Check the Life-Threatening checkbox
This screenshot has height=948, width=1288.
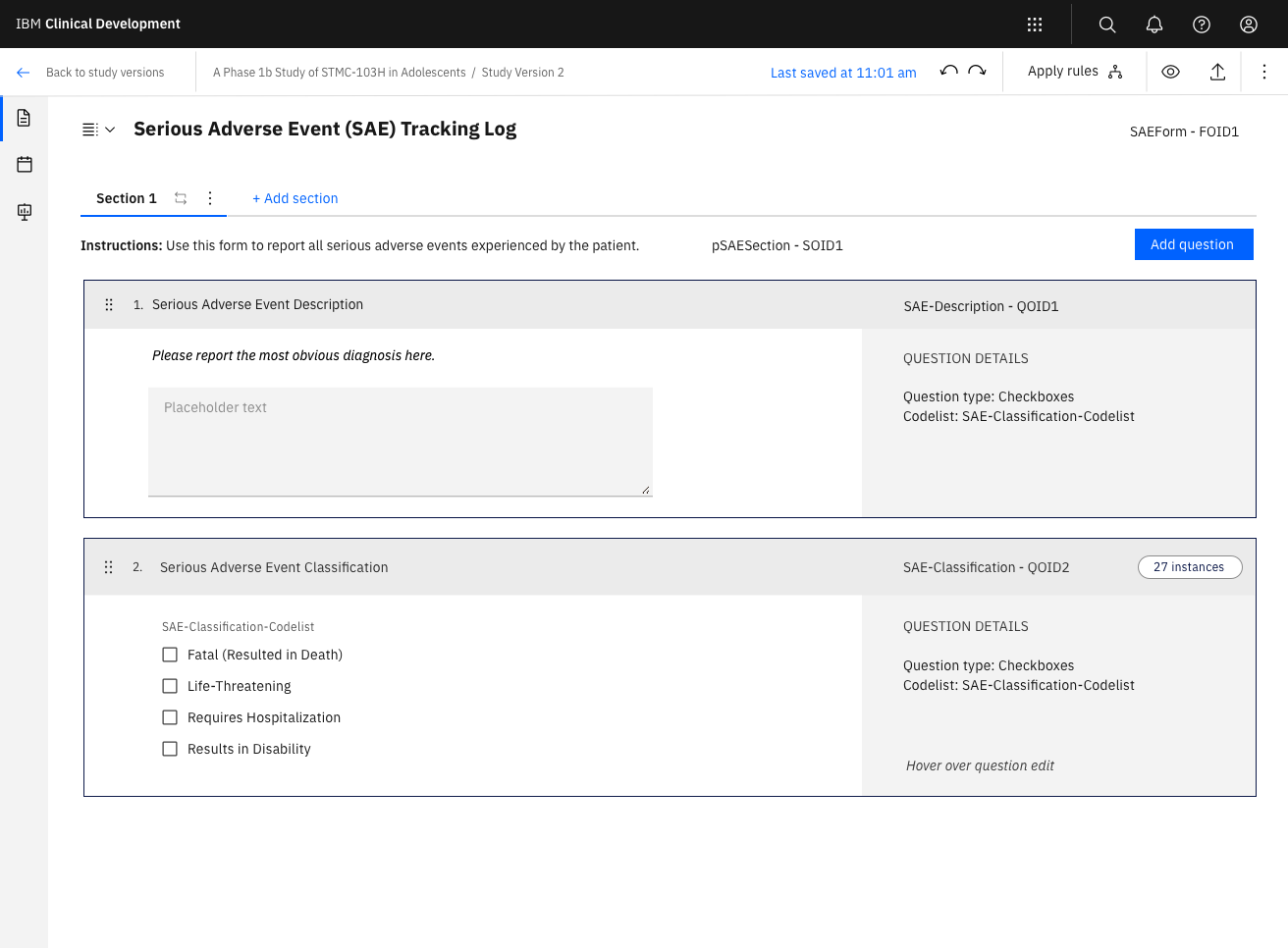point(170,686)
